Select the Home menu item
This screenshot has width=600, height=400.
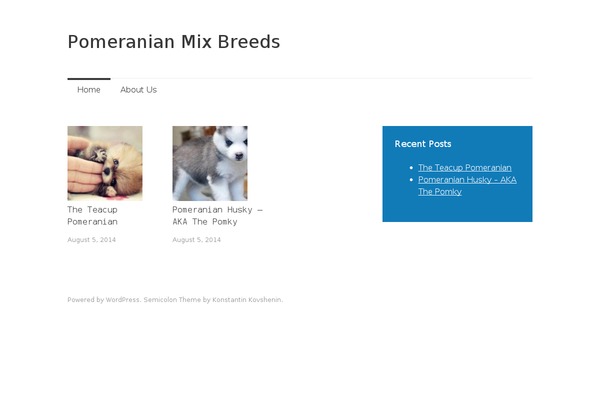click(89, 90)
